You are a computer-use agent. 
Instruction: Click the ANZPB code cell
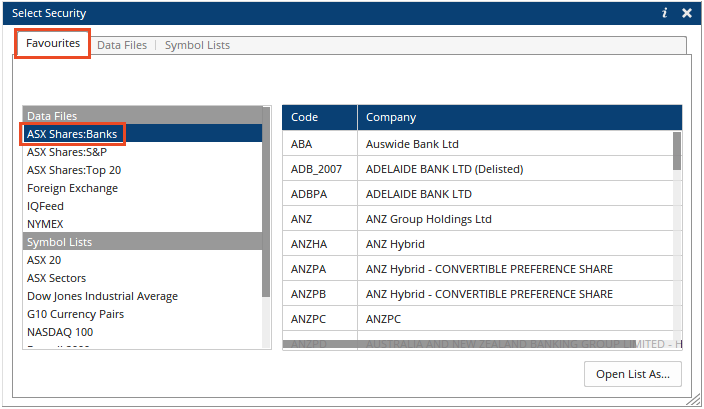click(320, 294)
